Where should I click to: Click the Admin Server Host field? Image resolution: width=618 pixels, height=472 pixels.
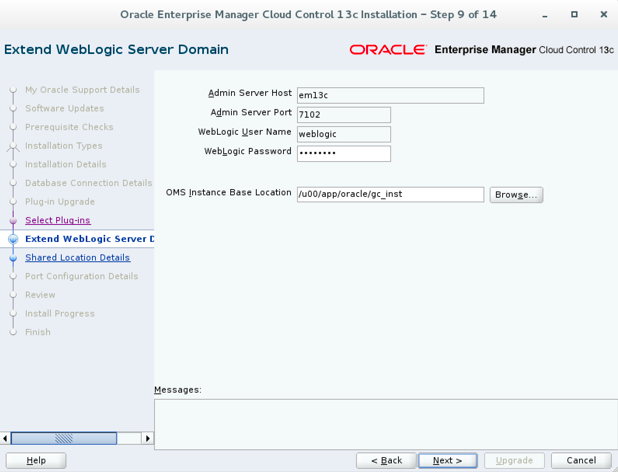[390, 95]
